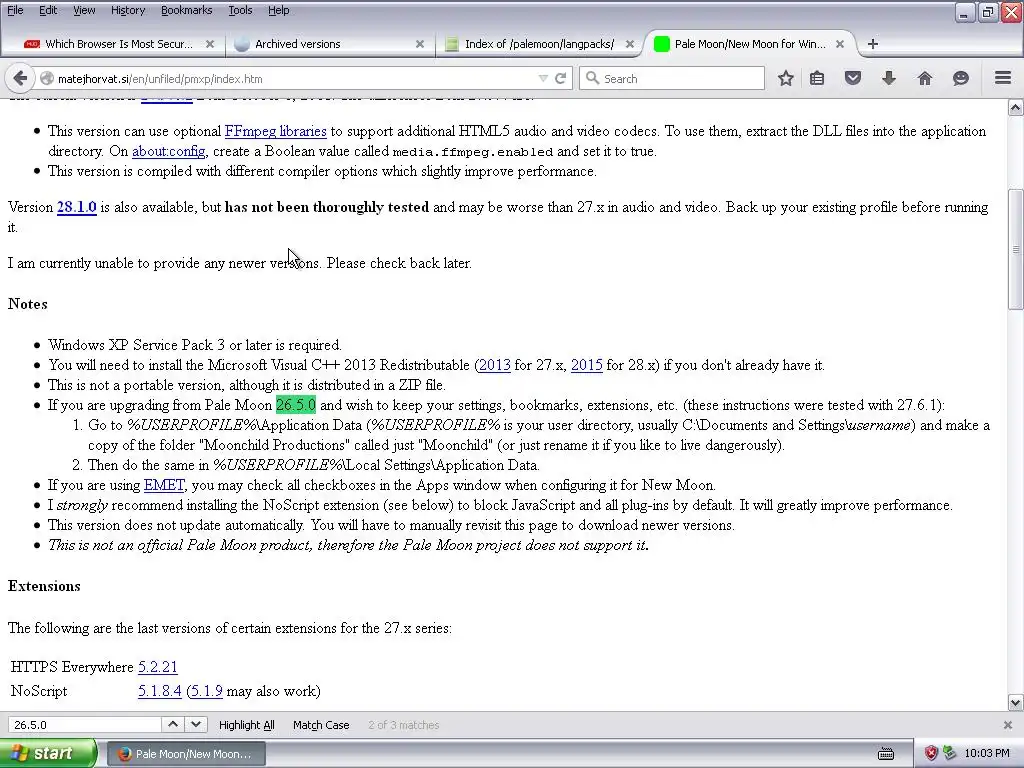The image size is (1024, 768).
Task: Click the page scrollbar up arrow
Action: coord(1015,107)
